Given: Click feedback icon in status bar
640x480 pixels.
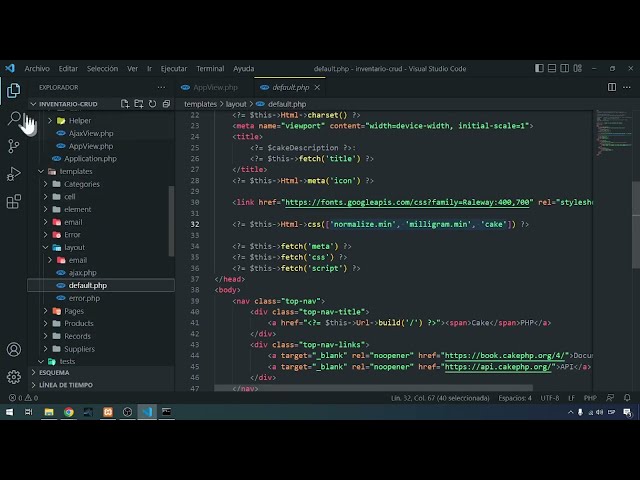Looking at the screenshot, I should coord(610,398).
